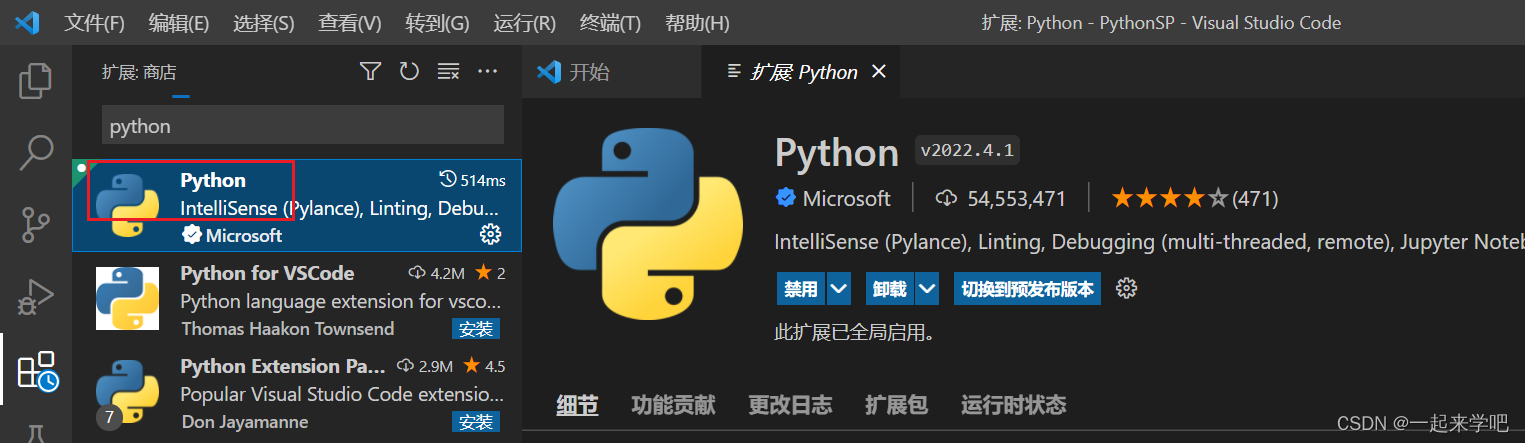Click Don Jayamanne publisher name
Viewport: 1525px width, 443px height.
(245, 422)
